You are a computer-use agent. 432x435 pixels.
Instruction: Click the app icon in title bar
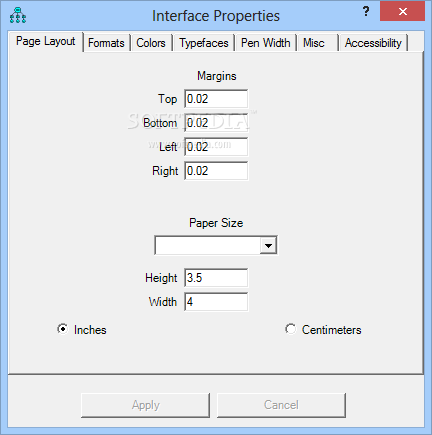pos(18,15)
